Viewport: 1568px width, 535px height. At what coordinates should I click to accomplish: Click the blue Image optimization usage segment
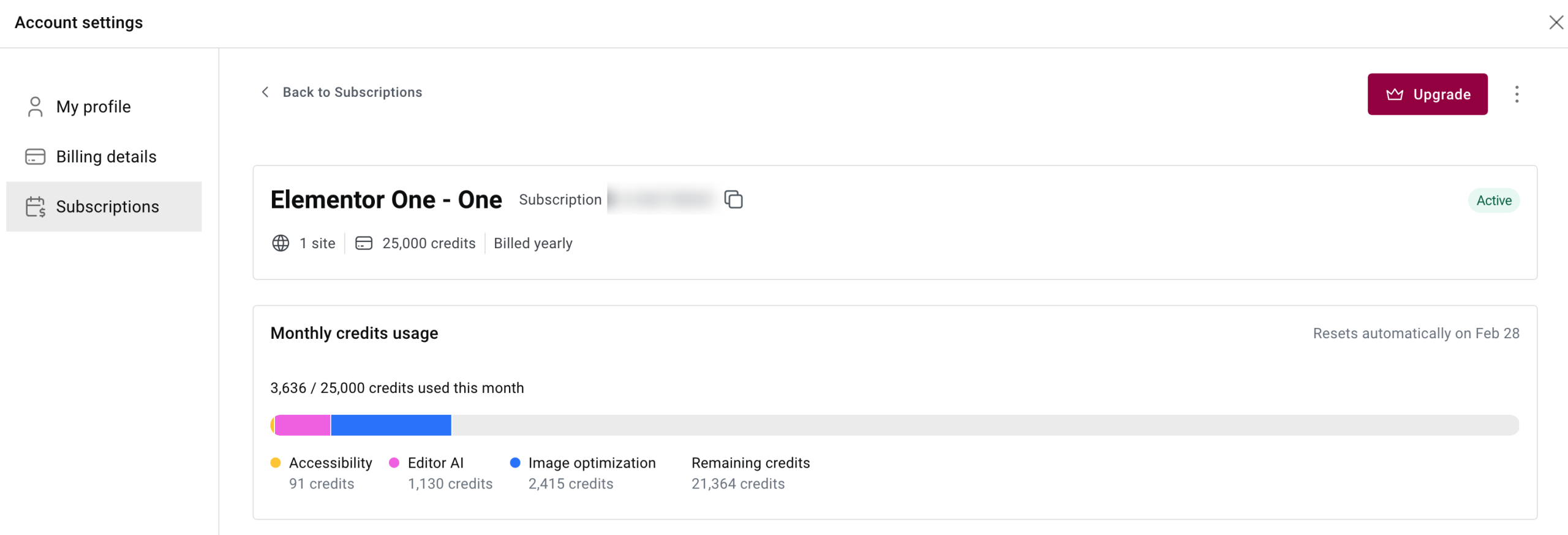[391, 425]
